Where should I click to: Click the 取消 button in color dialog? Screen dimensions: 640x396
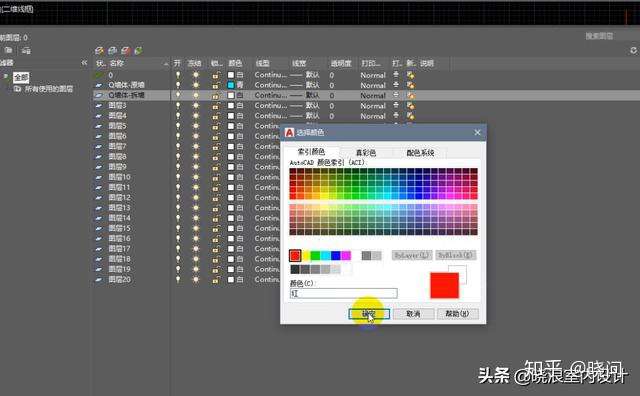413,314
